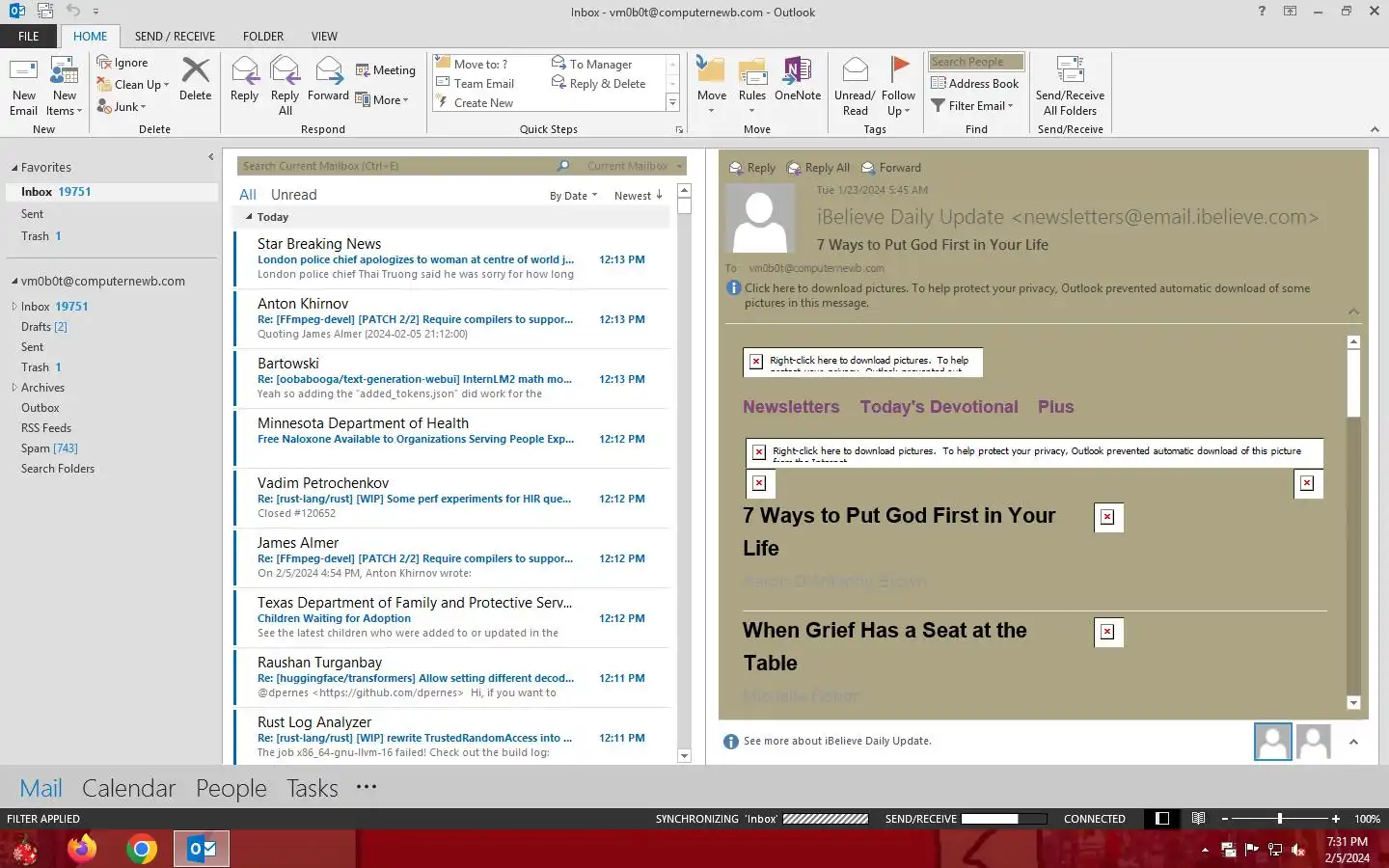Open Firefox from the taskbar
This screenshot has width=1389, height=868.
pos(82,849)
